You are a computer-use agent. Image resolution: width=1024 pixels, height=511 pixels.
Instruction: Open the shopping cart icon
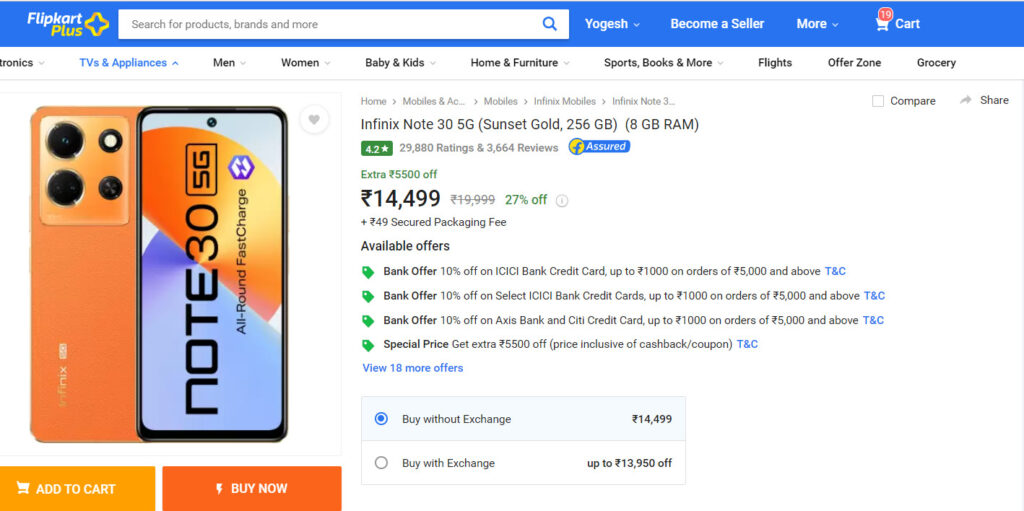pos(882,24)
